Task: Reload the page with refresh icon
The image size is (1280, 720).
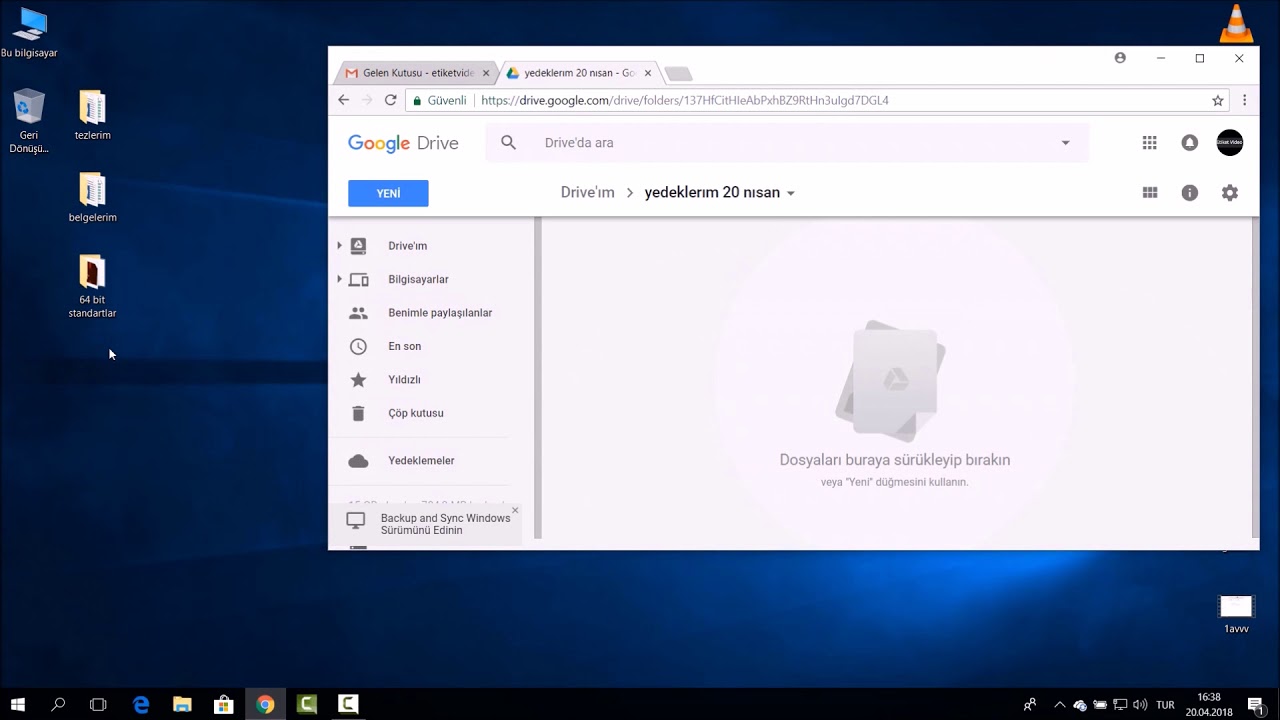Action: click(x=391, y=100)
